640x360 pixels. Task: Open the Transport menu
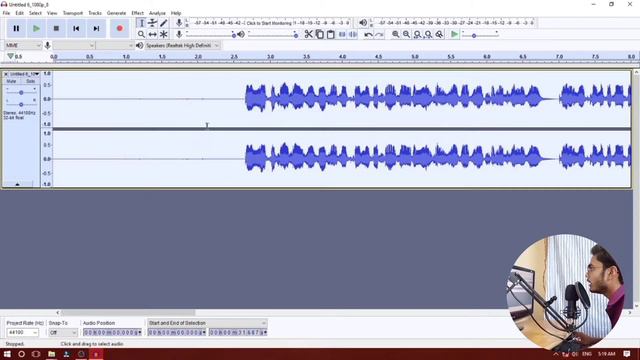(x=73, y=13)
